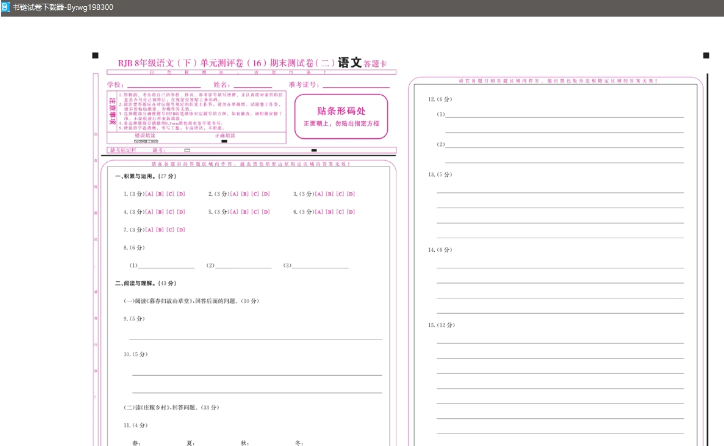Viewport: 724px width, 446px height.
Task: Click the 学校 blank line
Action: 164,86
